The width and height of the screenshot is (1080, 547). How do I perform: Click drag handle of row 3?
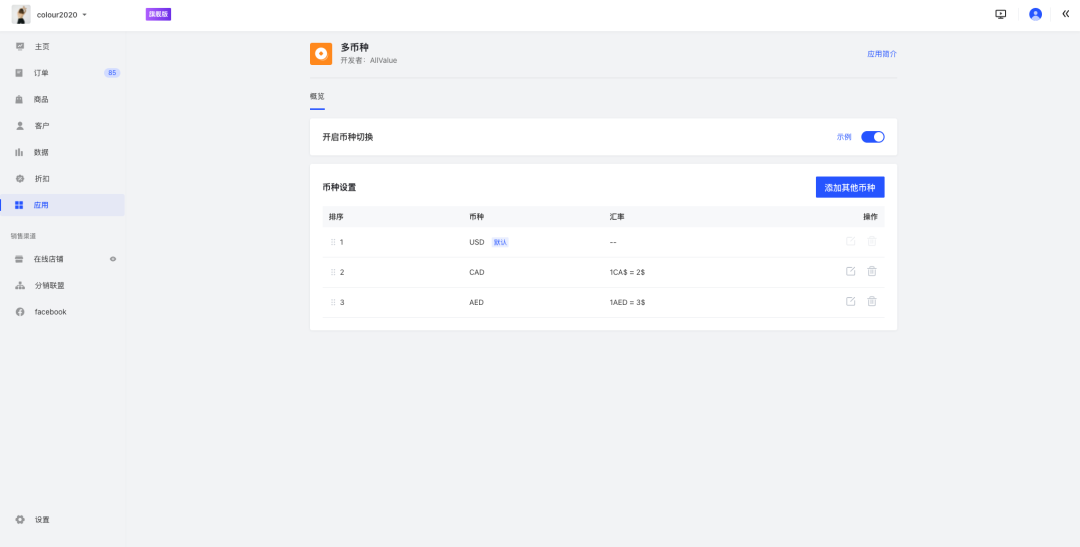click(333, 302)
